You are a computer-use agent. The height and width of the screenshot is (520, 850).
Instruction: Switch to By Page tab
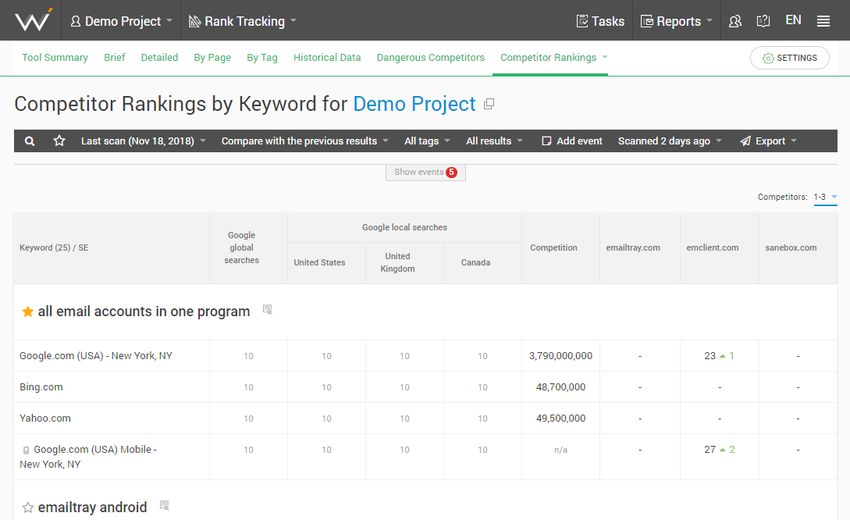212,57
